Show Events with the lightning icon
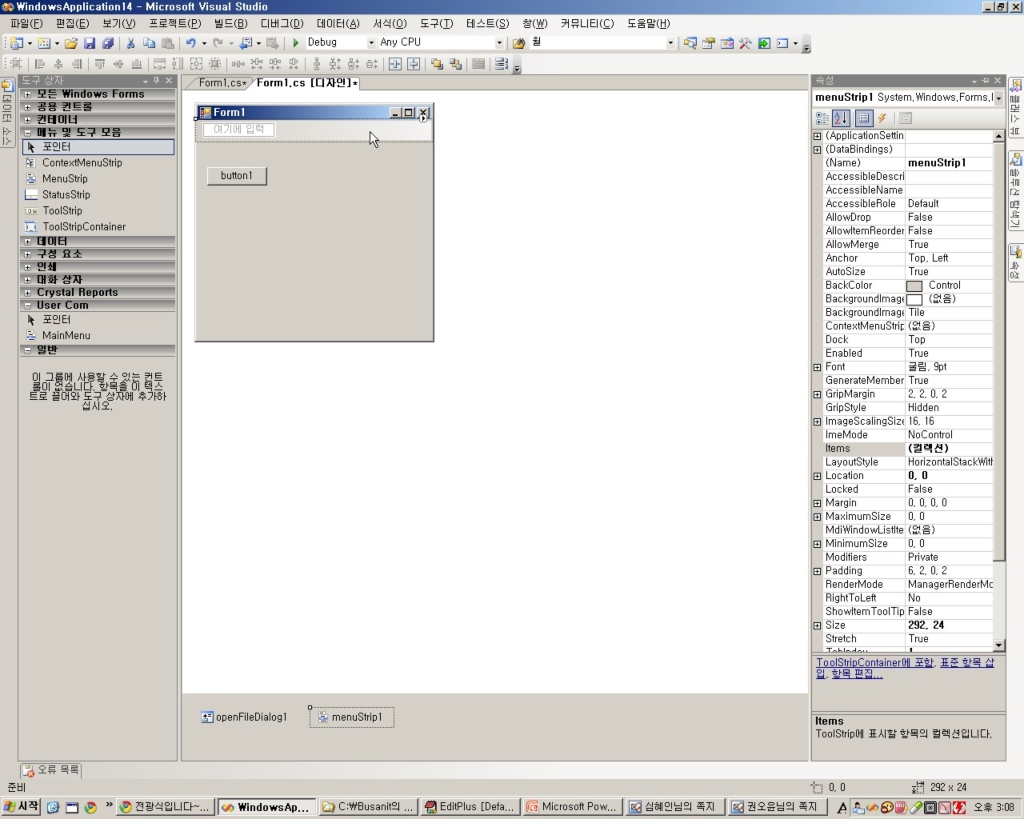 (882, 118)
